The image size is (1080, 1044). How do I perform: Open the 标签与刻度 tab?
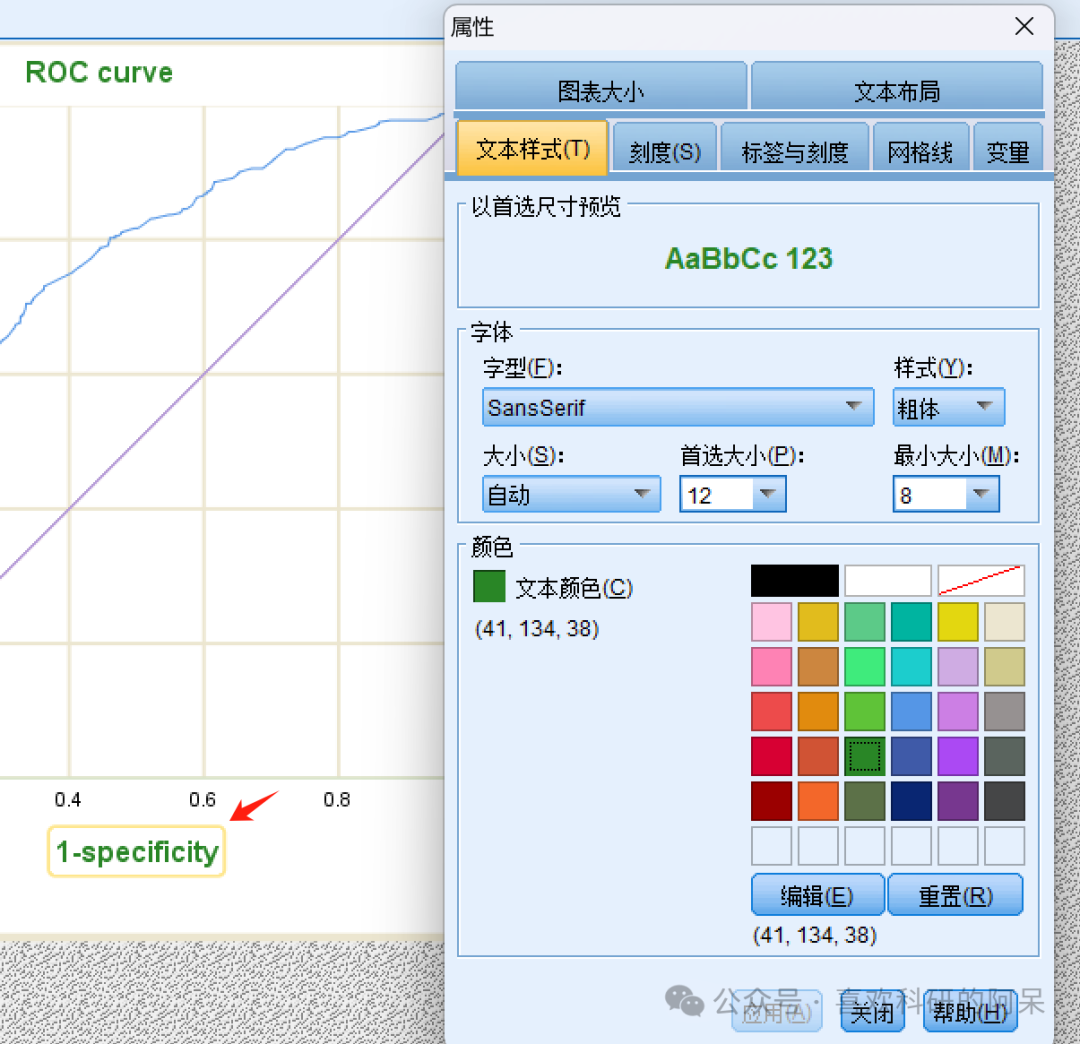(794, 149)
